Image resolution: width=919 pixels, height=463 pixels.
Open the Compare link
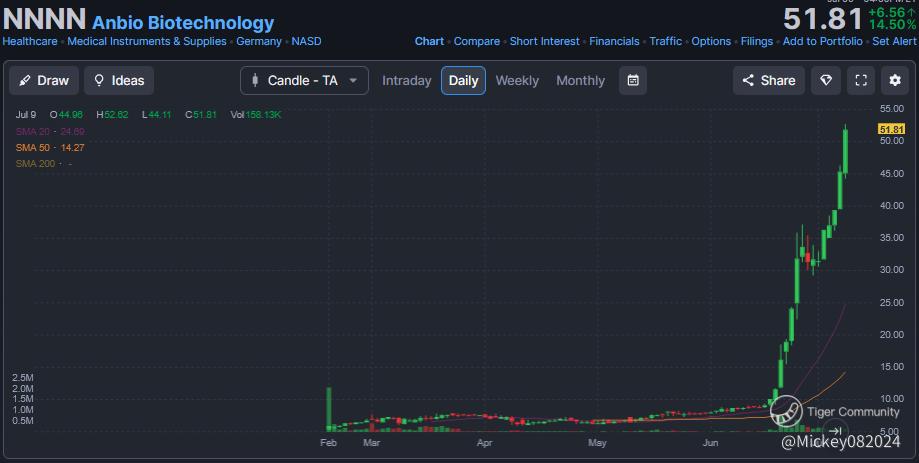click(x=476, y=41)
